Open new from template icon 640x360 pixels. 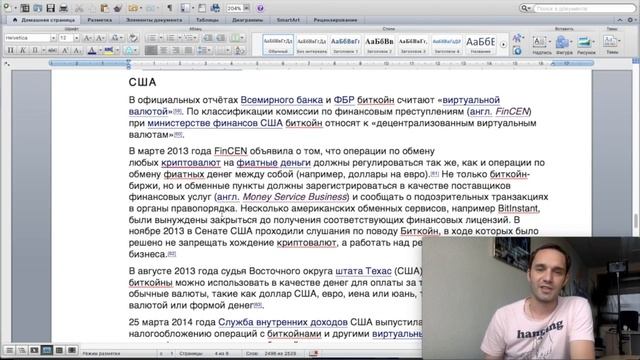(24, 8)
